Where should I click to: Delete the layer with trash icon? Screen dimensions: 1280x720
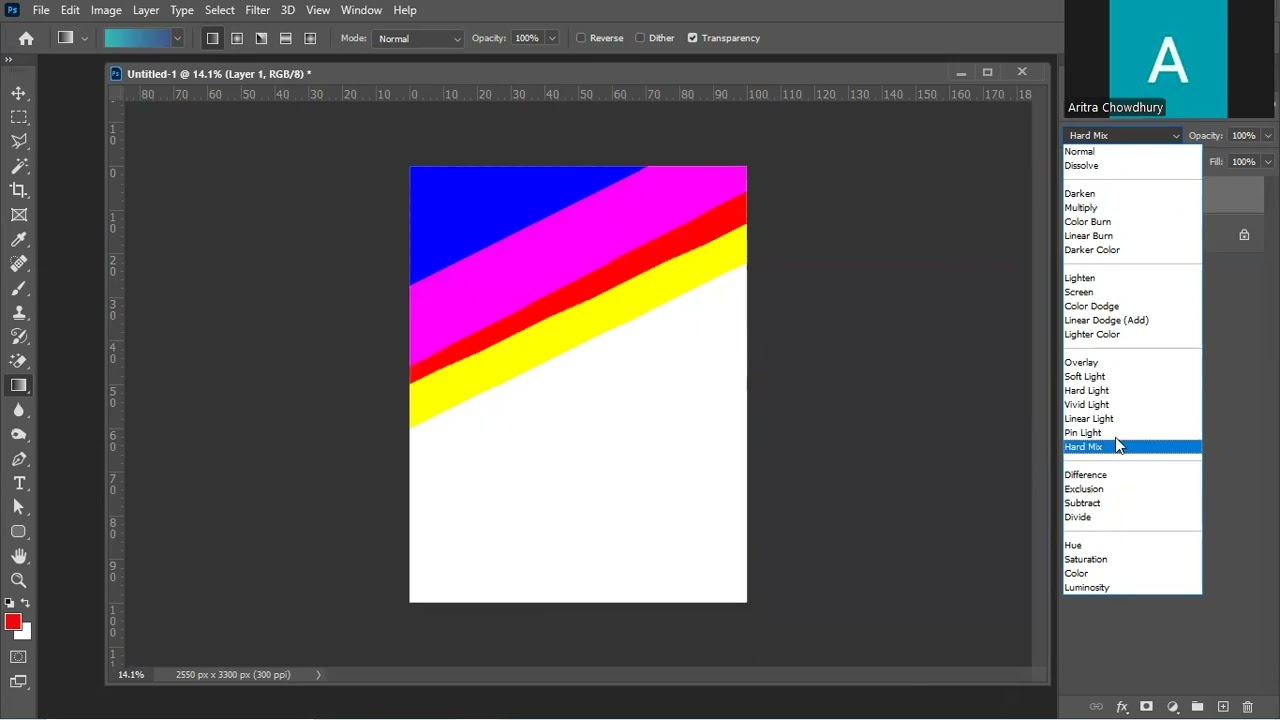coord(1247,707)
